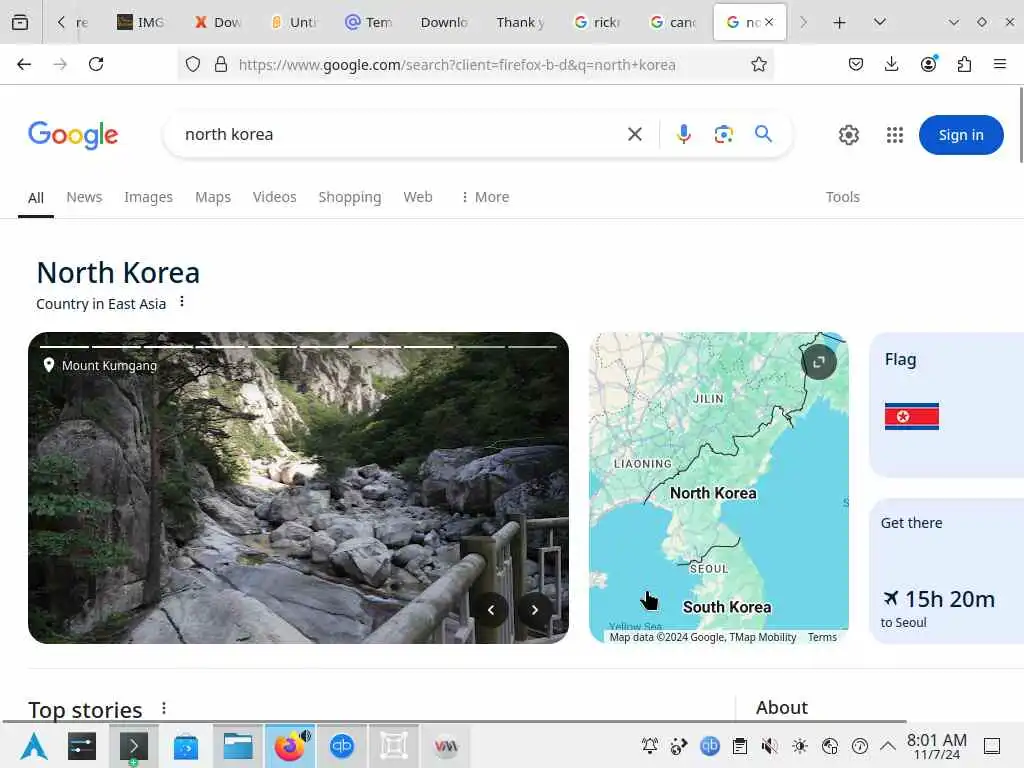Open Firefox hamburger application menu
Image resolution: width=1024 pixels, height=768 pixels.
tap(999, 64)
